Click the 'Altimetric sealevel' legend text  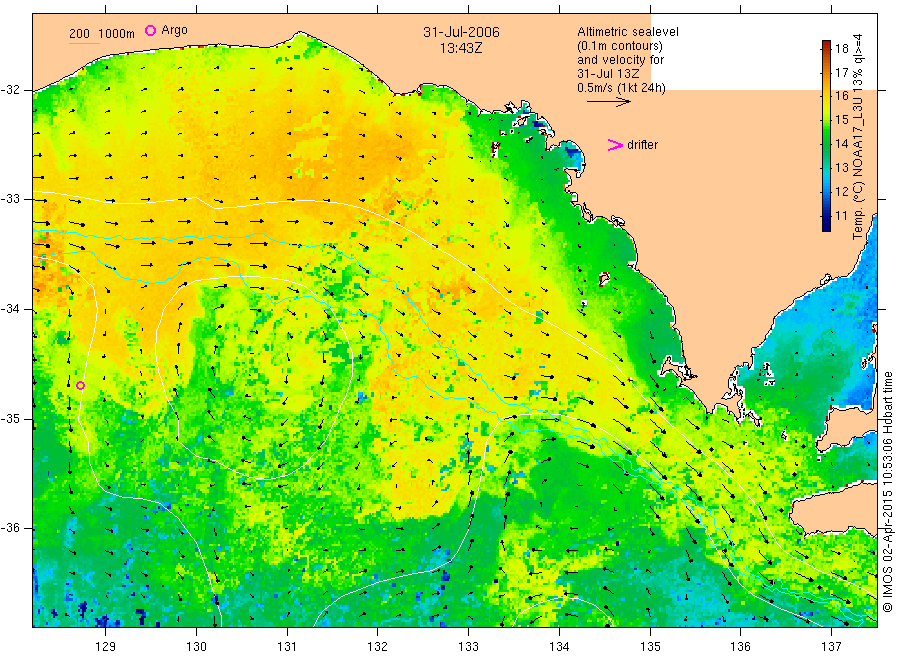628,32
